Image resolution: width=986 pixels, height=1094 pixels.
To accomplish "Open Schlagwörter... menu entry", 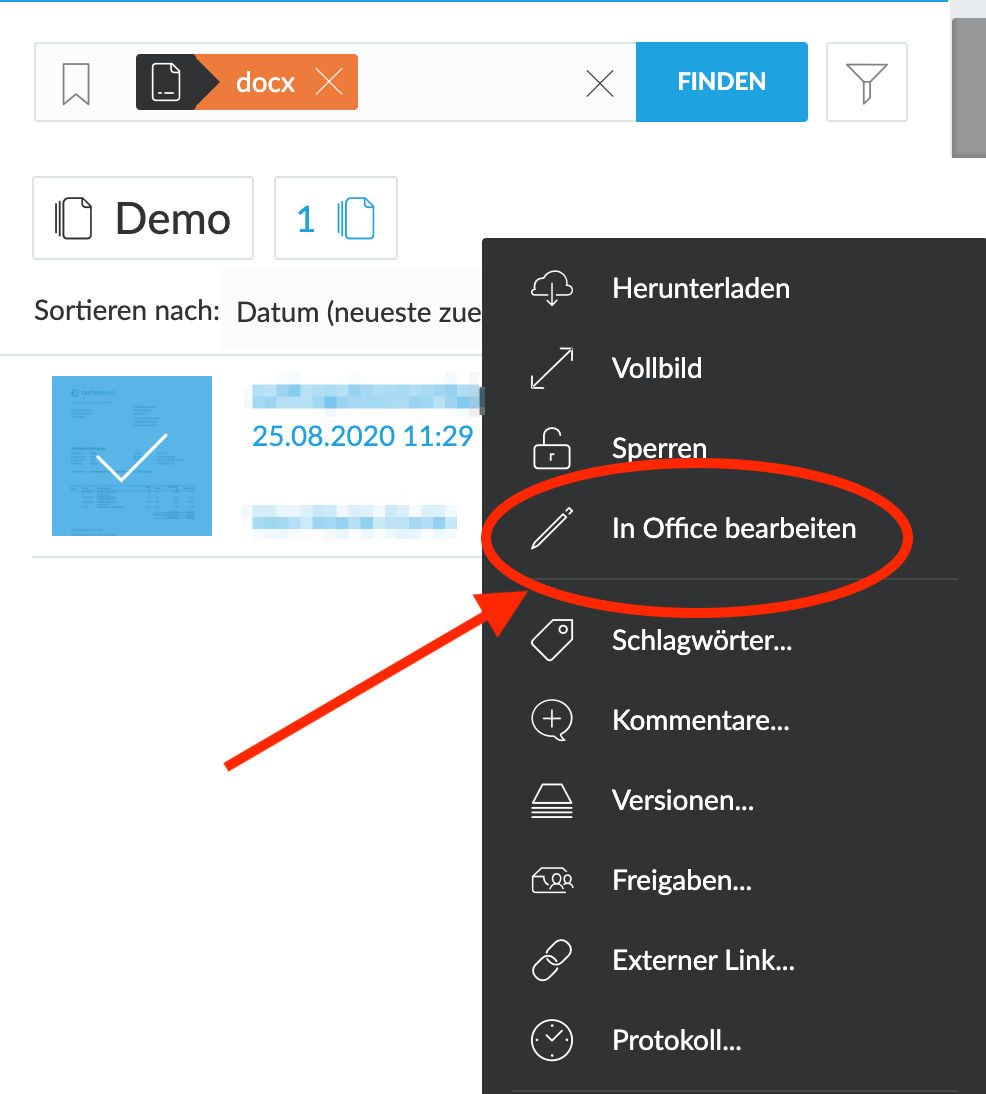I will coord(702,640).
